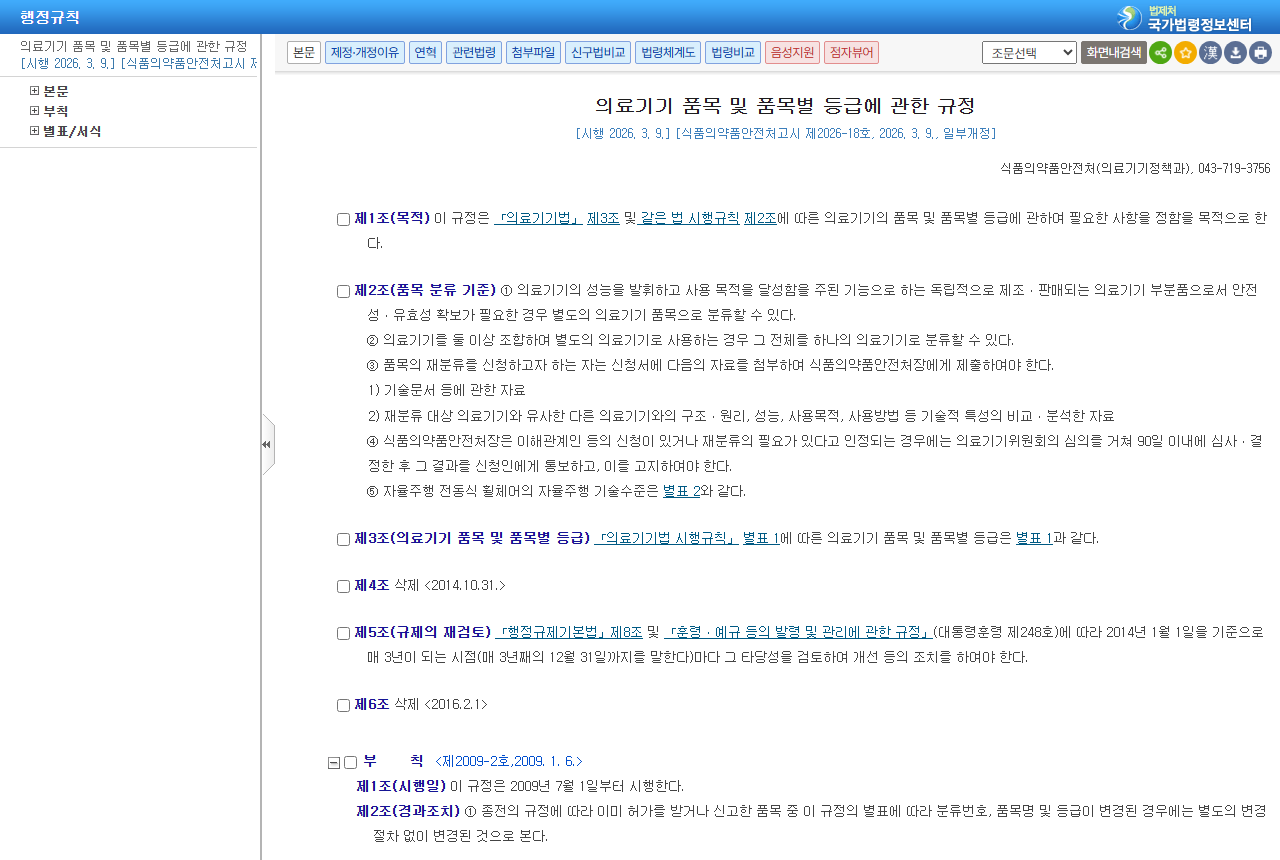The width and height of the screenshot is (1280, 860).
Task: Open 제2조 link in 제1조 text
Action: tap(760, 218)
